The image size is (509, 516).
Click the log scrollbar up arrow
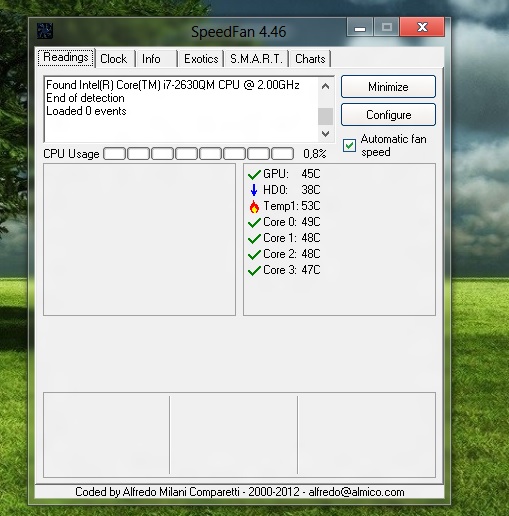(325, 86)
